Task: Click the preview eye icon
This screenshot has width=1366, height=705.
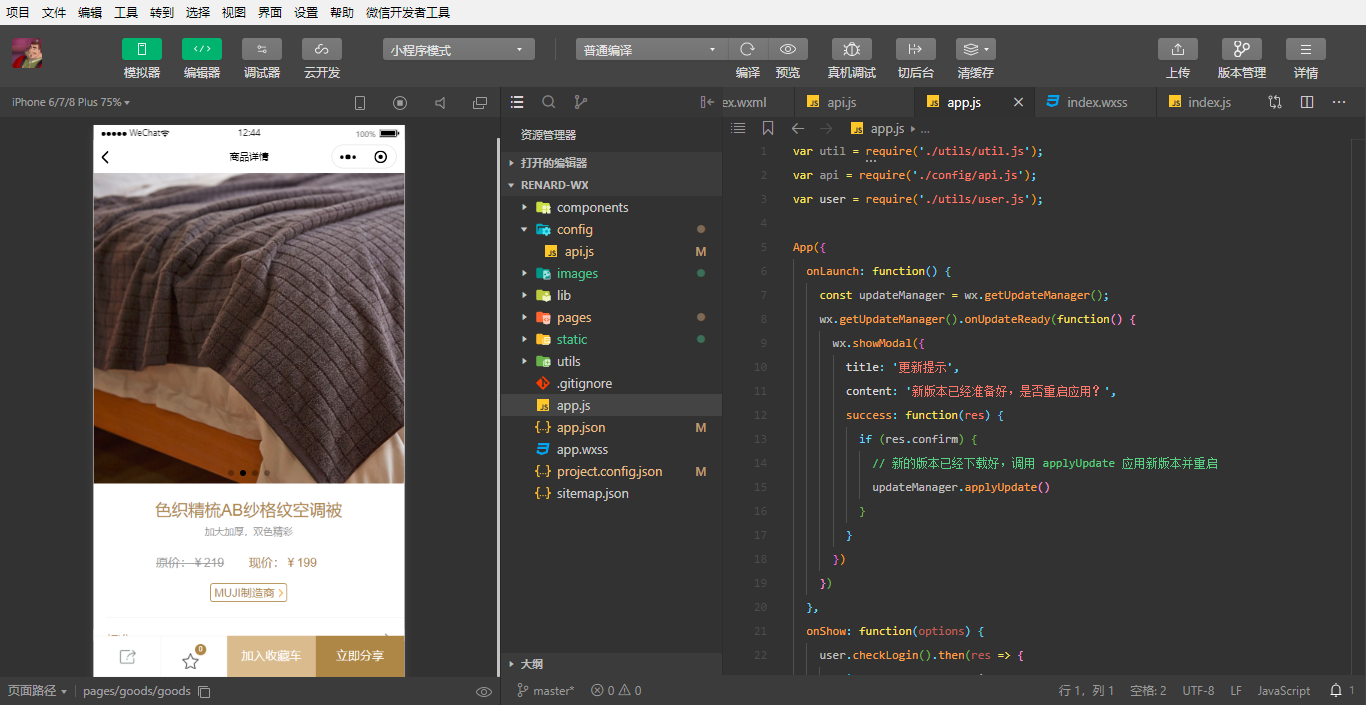Action: [788, 49]
